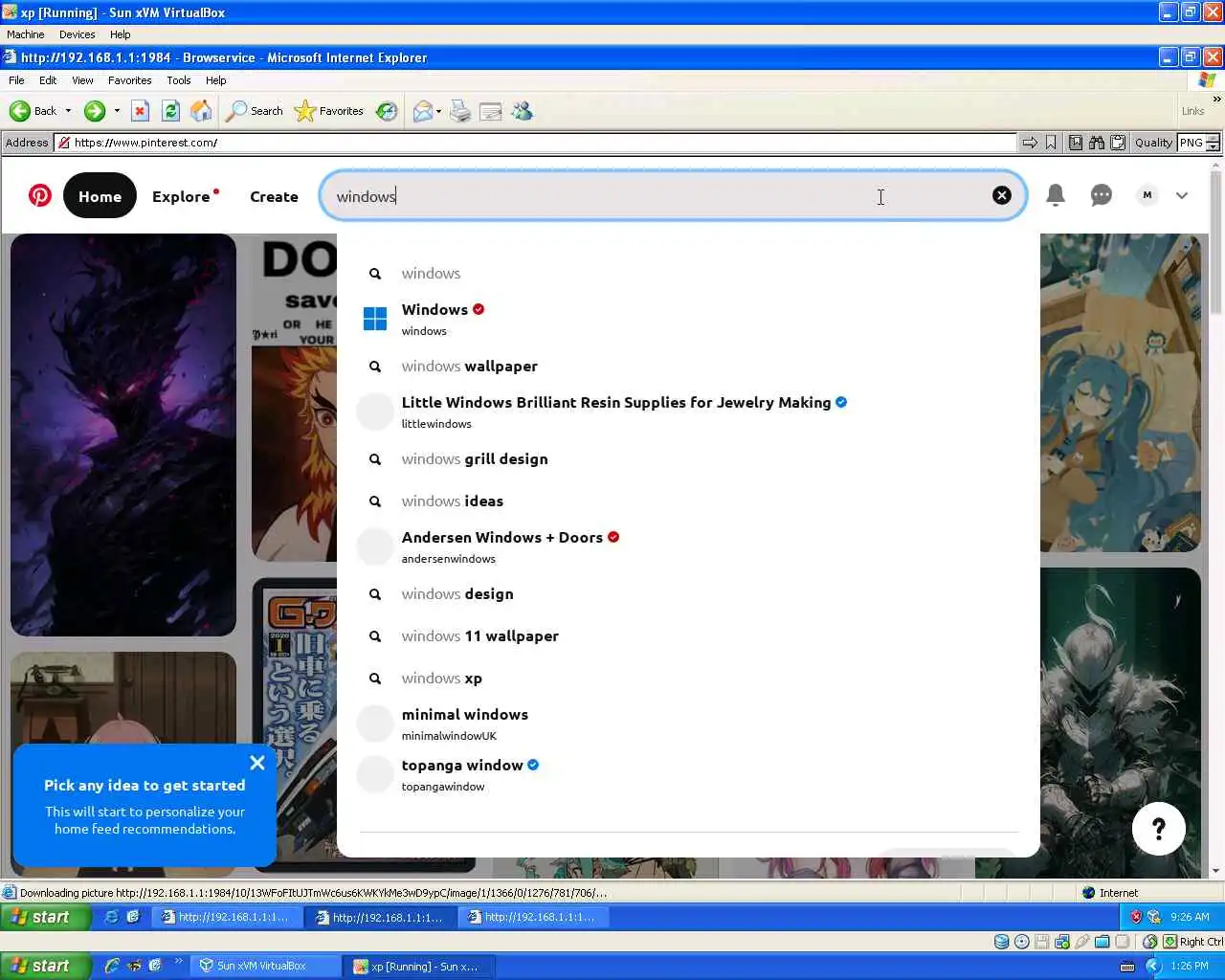Click the guest XP start button
Screen dimensions: 1225x980
(44, 917)
